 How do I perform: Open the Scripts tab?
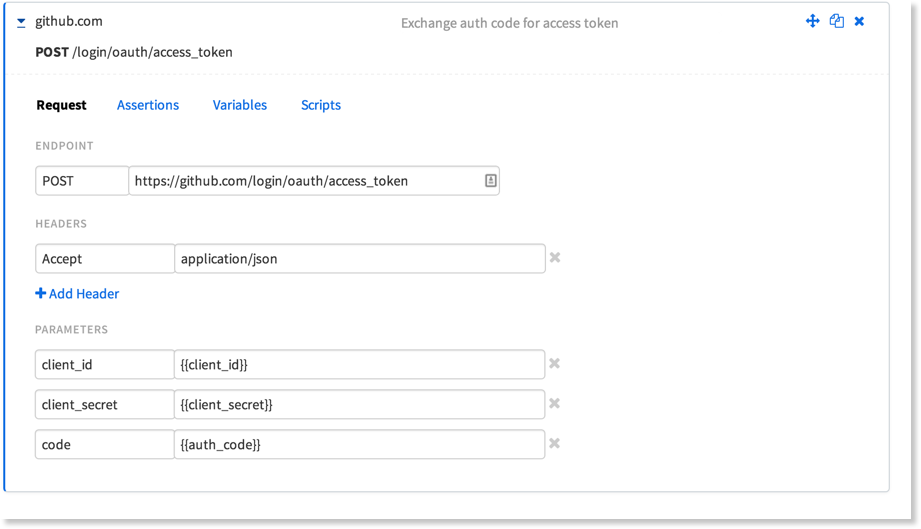(x=321, y=105)
